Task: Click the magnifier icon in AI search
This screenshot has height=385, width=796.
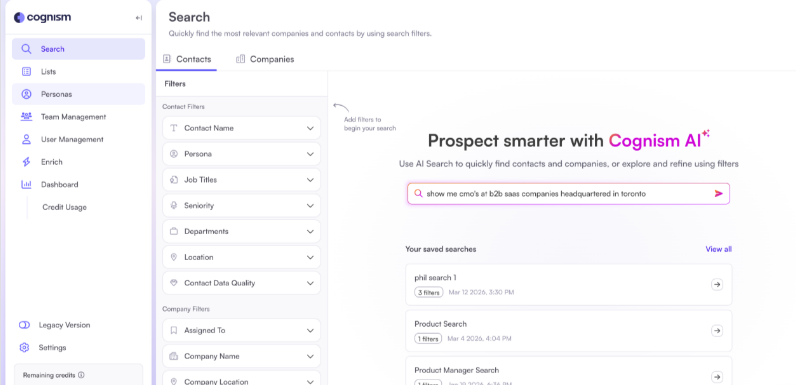Action: [x=418, y=194]
